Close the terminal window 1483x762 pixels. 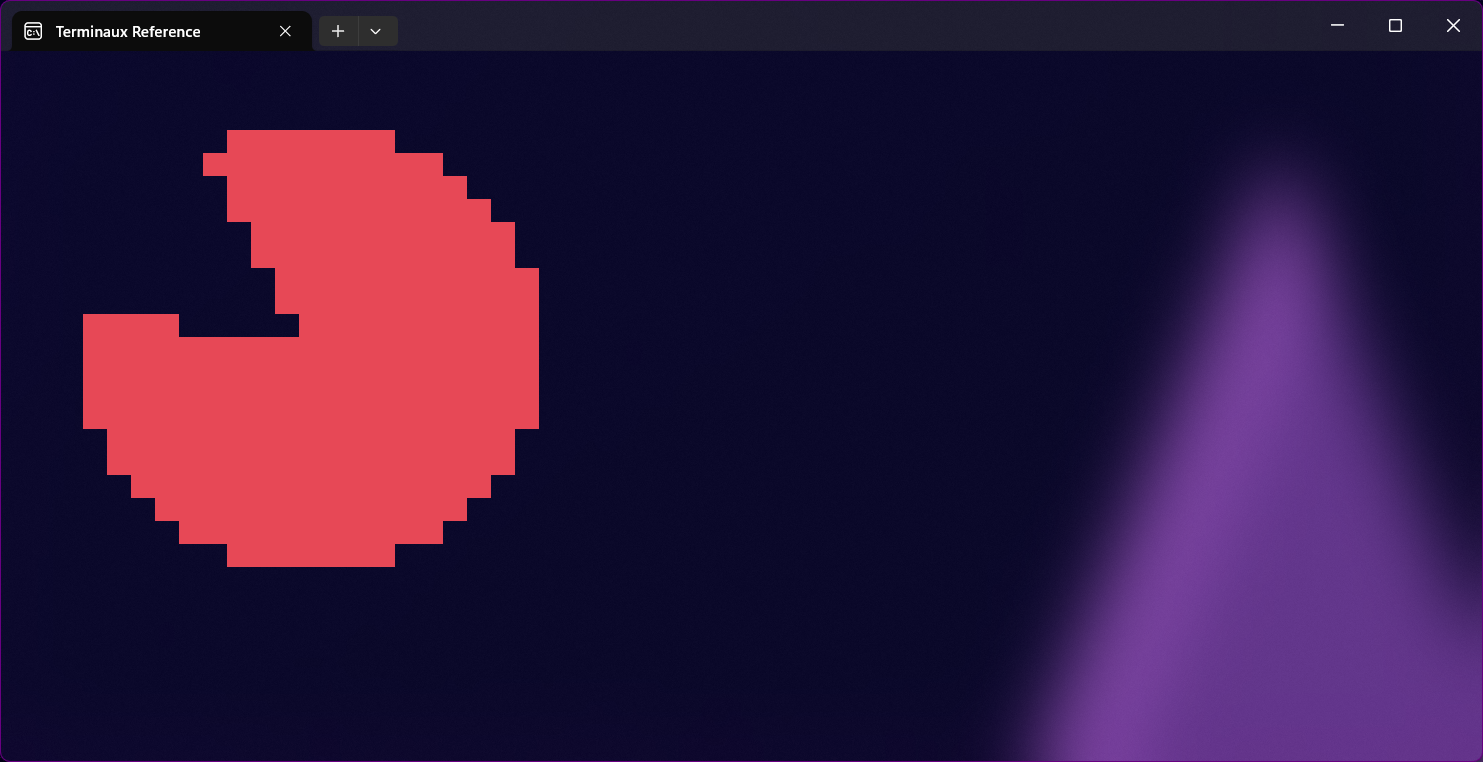click(1453, 25)
